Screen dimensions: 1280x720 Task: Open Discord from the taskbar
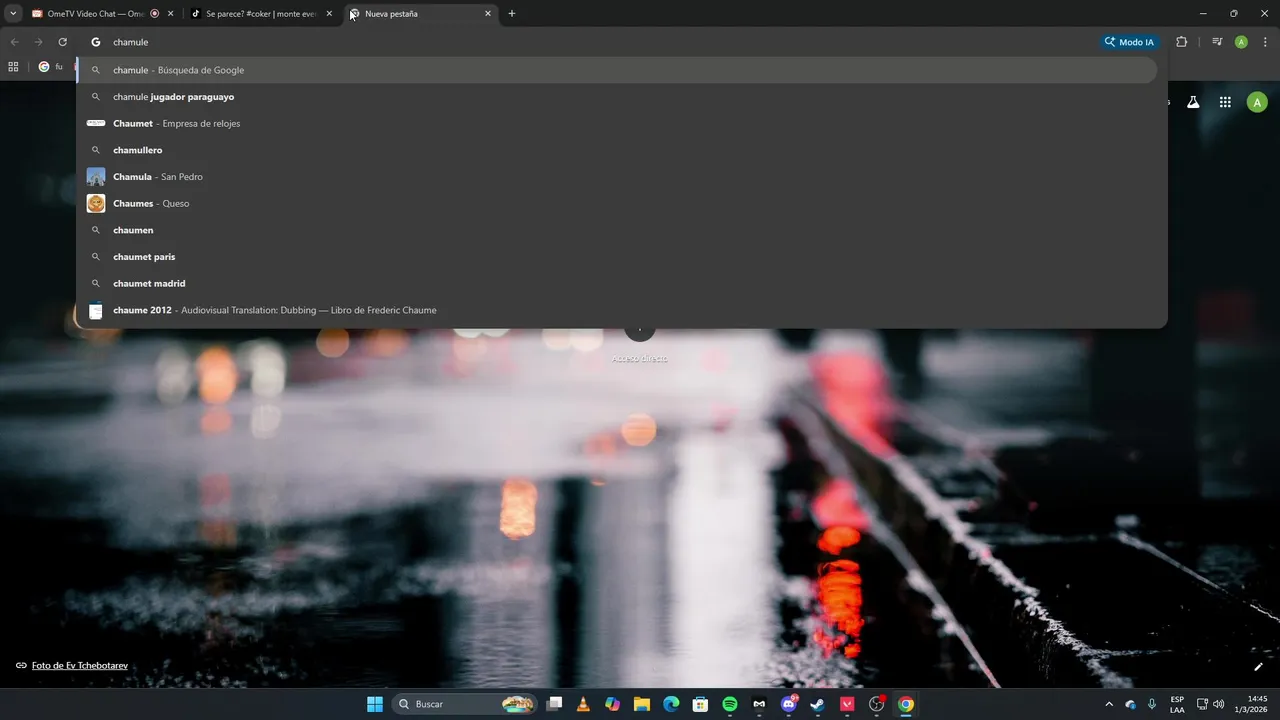pos(789,704)
